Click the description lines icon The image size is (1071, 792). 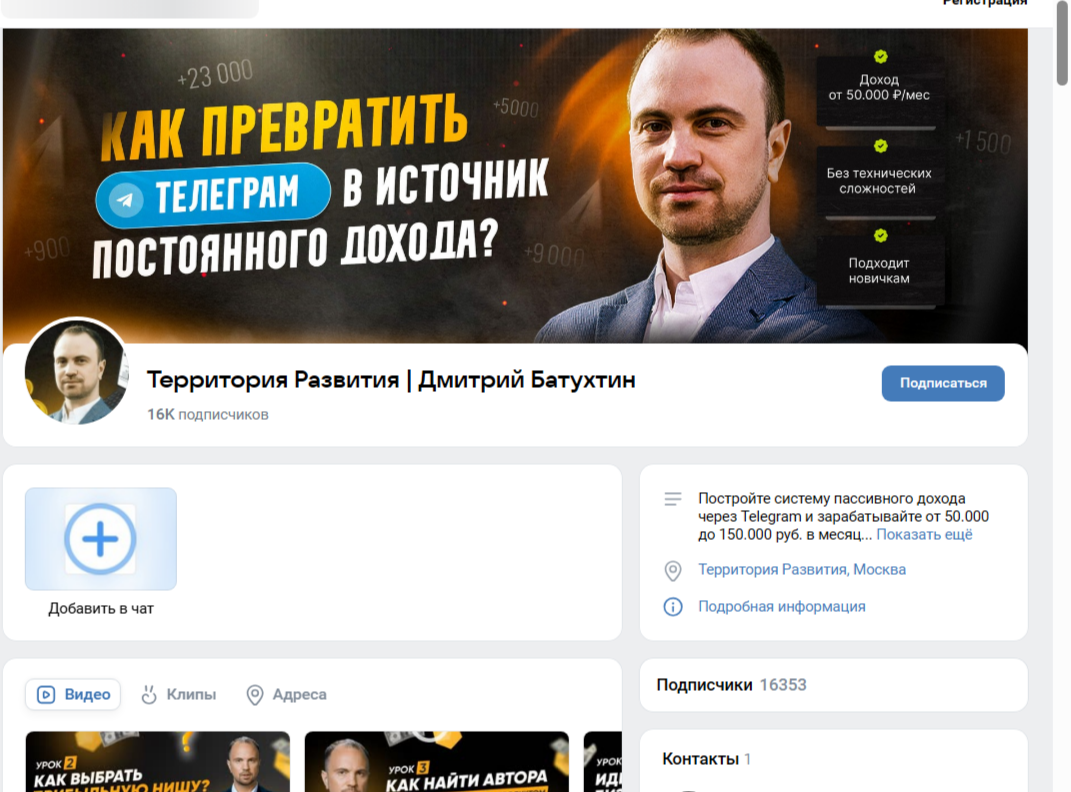[x=673, y=499]
